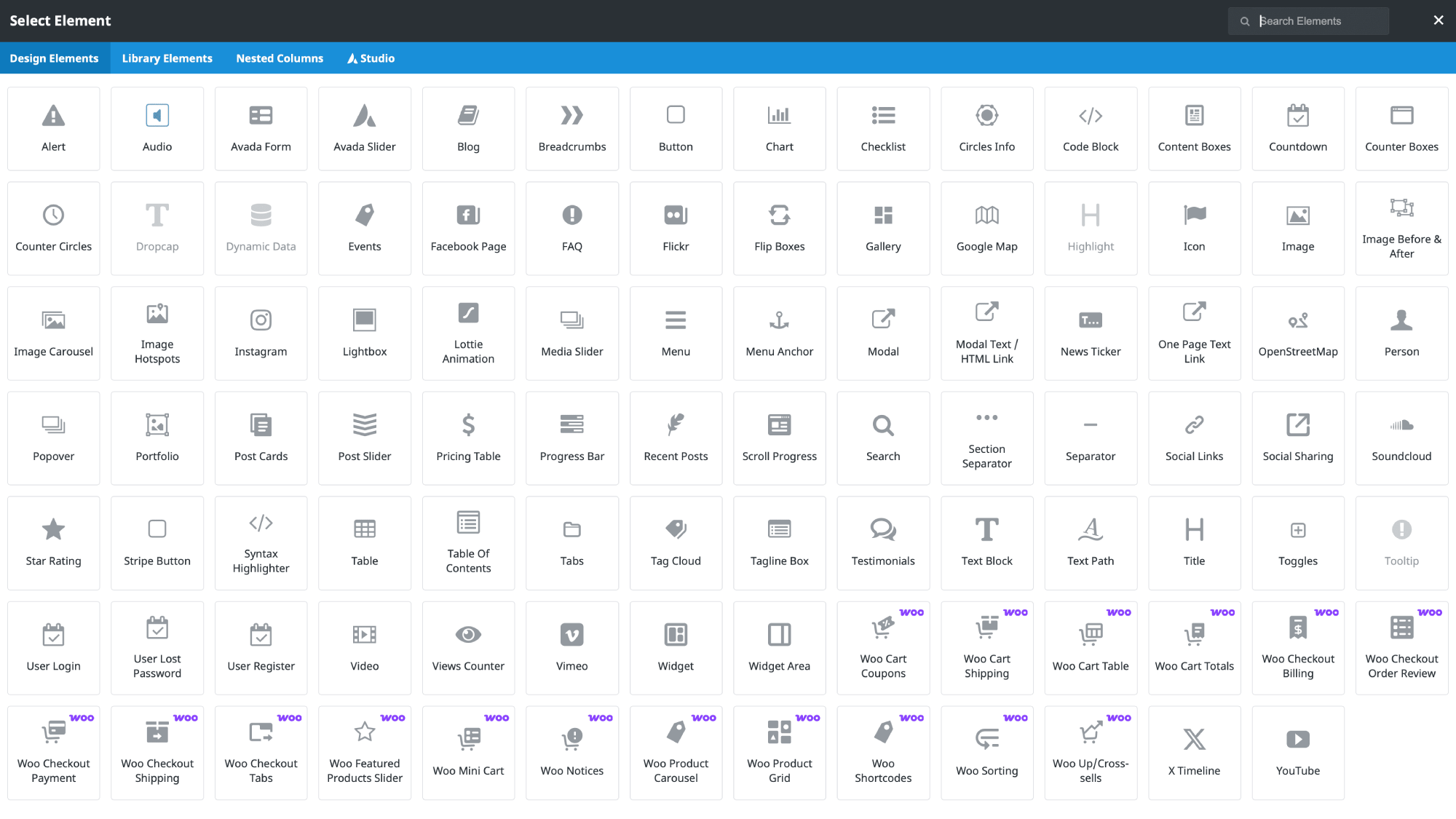
Task: Close the Select Element dialog
Action: [1438, 20]
